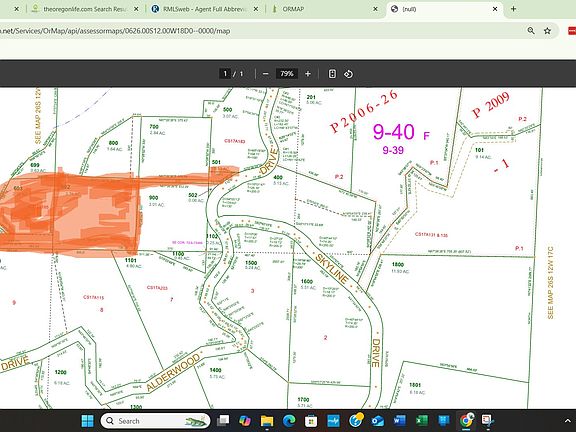Switch to RMLSweb Agent Full tab
The image size is (576, 432).
click(205, 9)
